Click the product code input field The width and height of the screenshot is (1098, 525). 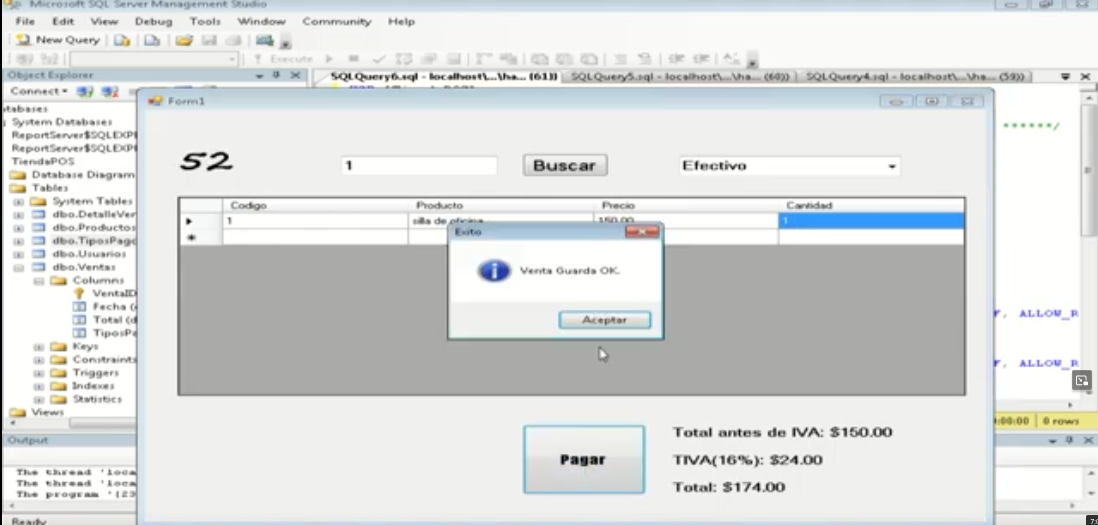[418, 166]
